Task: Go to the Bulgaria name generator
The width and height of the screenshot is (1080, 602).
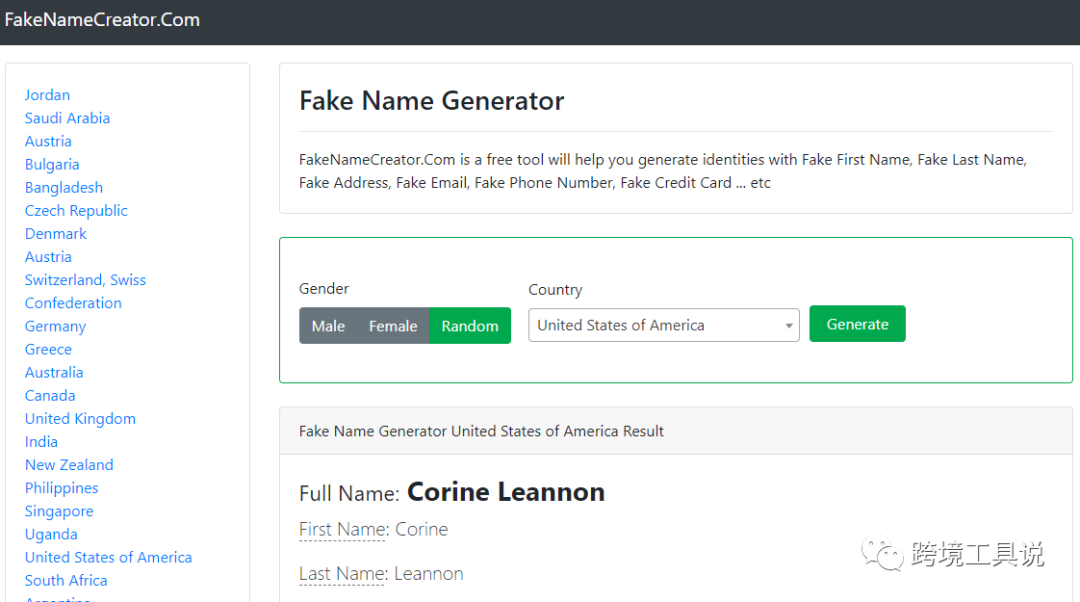Action: [52, 164]
